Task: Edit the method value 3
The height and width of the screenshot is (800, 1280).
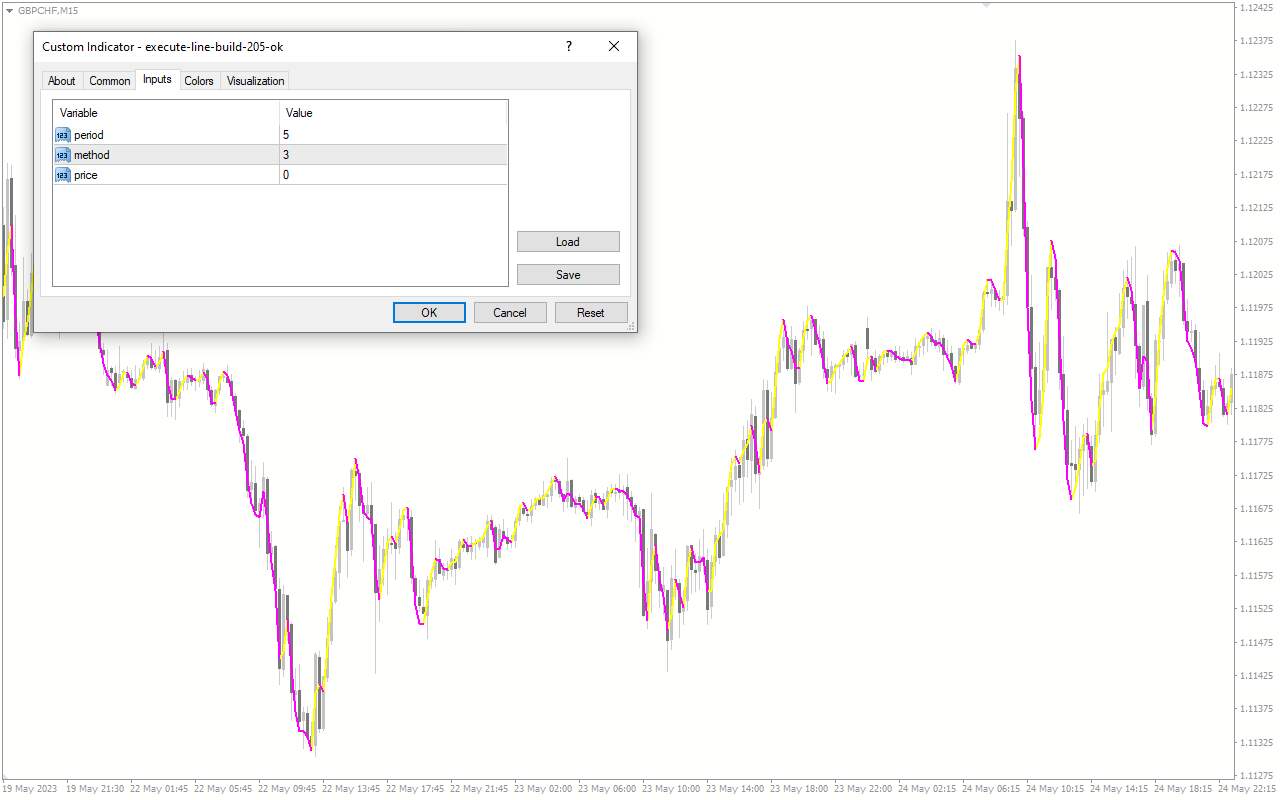Action: point(393,155)
